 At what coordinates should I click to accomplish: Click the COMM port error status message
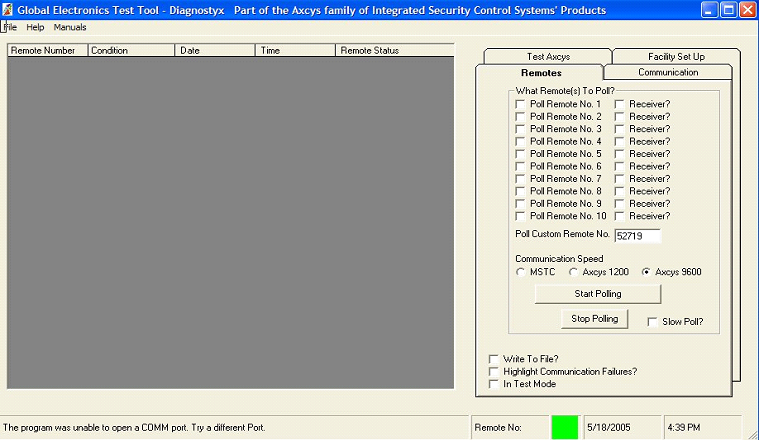pyautogui.click(x=134, y=428)
